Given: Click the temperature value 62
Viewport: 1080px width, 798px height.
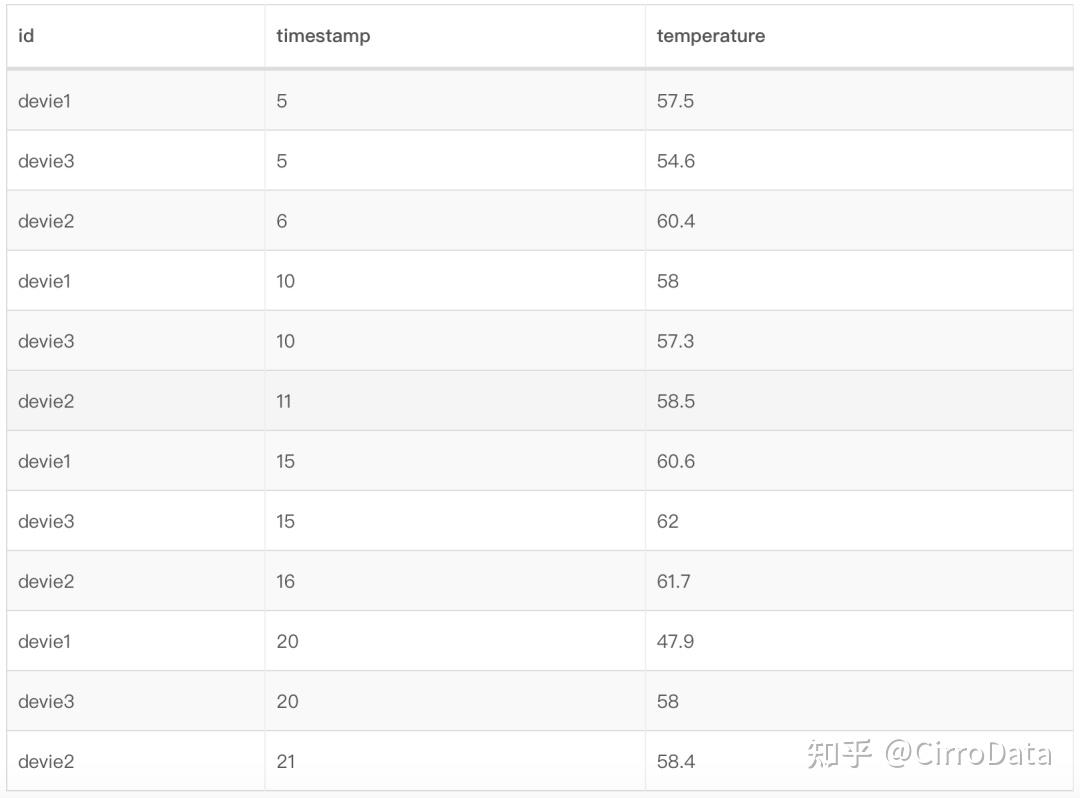Looking at the screenshot, I should 667,521.
